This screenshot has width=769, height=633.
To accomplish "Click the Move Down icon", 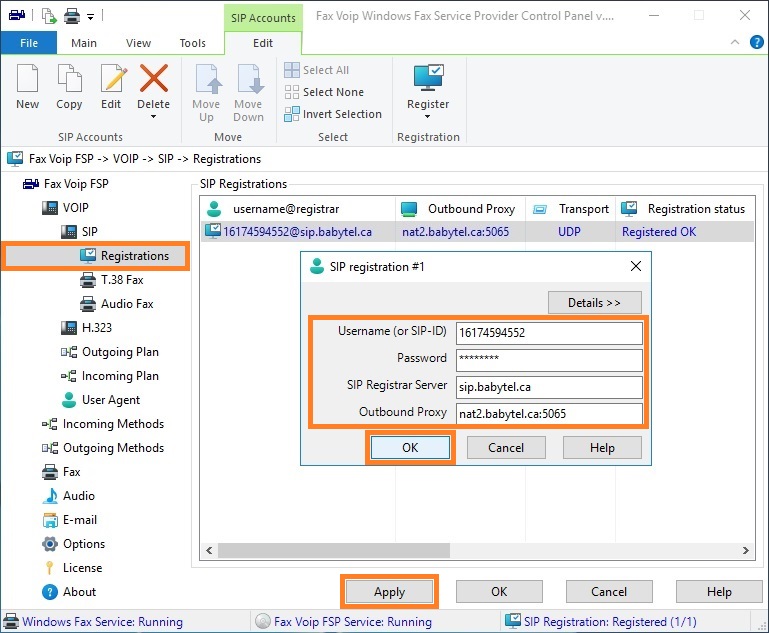I will (249, 78).
